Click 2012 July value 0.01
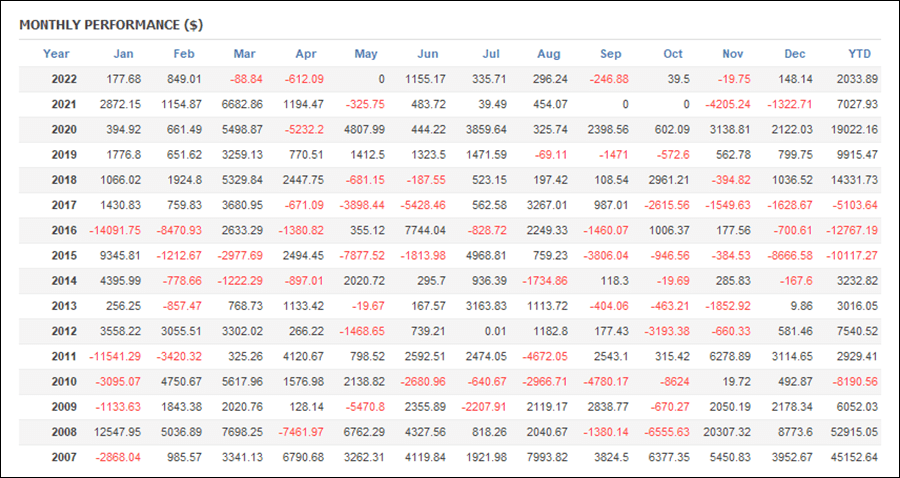Screen dimensions: 900x478 tap(496, 332)
